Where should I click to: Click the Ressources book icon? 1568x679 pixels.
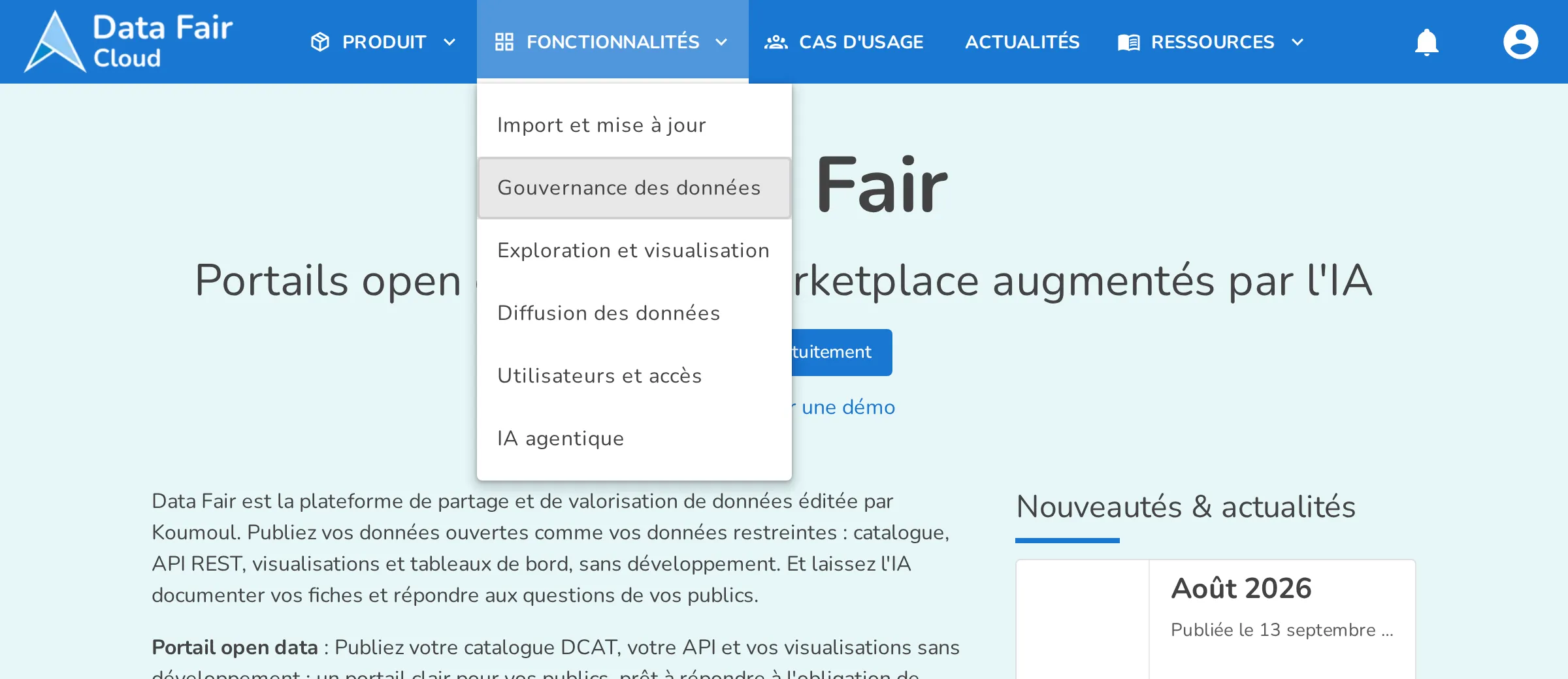click(x=1129, y=42)
